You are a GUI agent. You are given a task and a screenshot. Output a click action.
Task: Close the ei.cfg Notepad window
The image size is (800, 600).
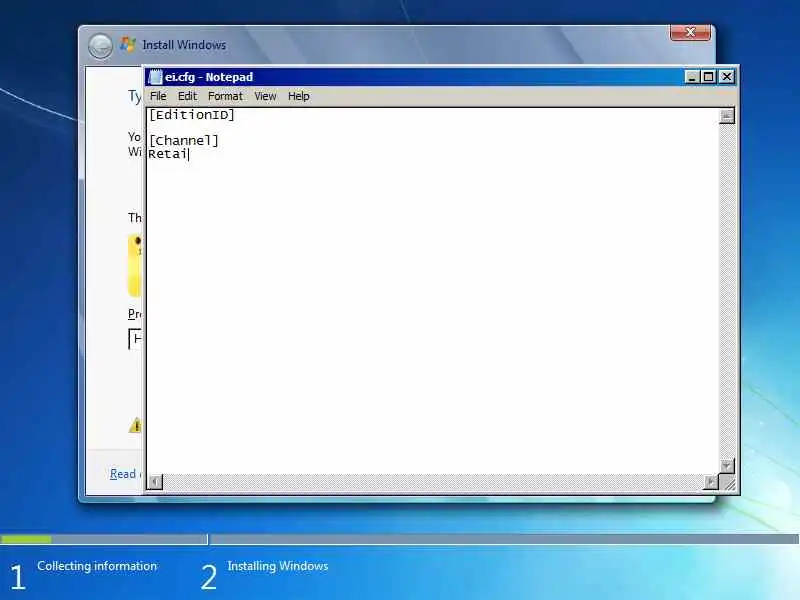click(727, 77)
